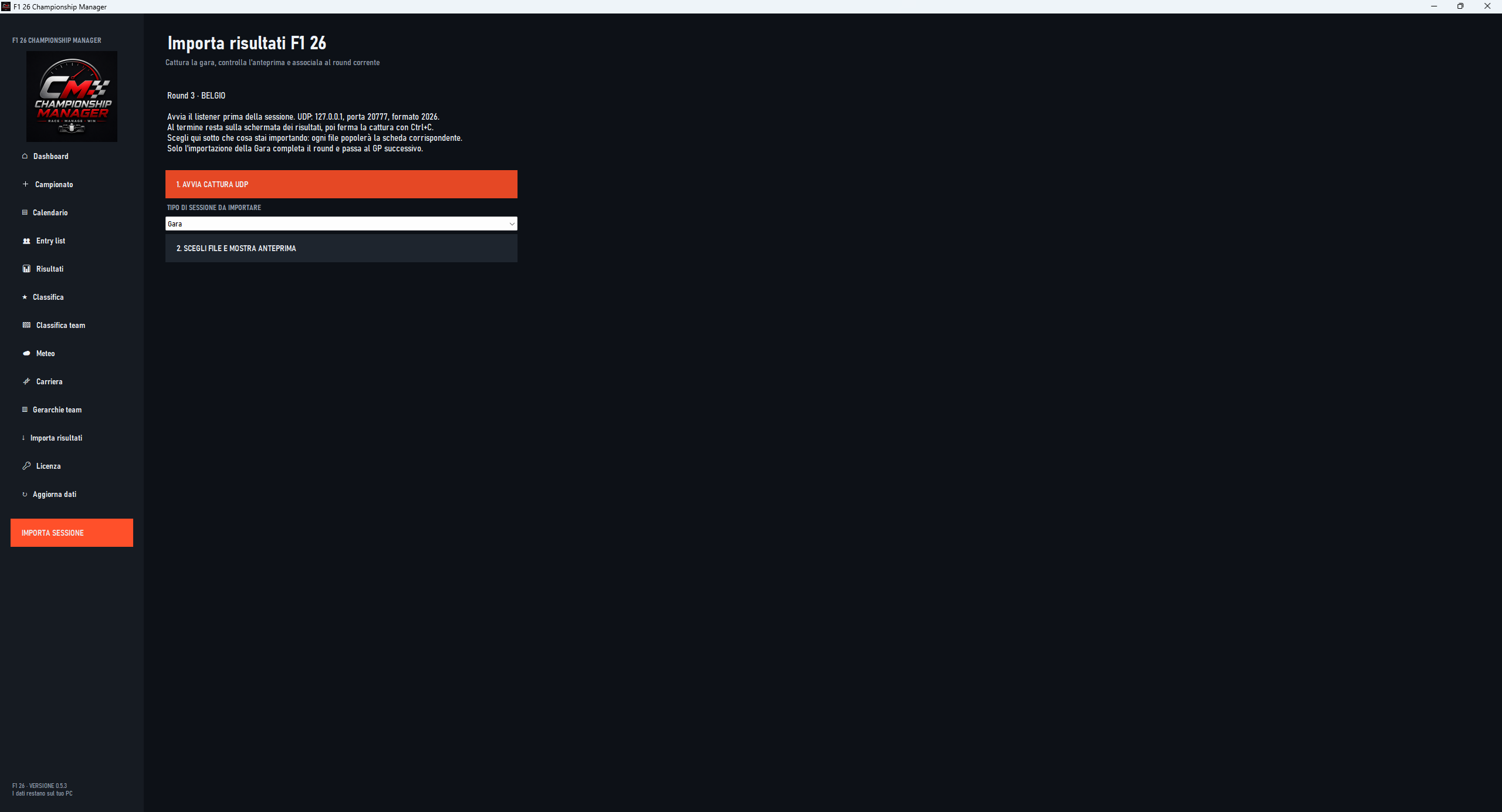The height and width of the screenshot is (812, 1502).
Task: Click the Importa risultati down-arrow icon
Action: click(x=23, y=438)
